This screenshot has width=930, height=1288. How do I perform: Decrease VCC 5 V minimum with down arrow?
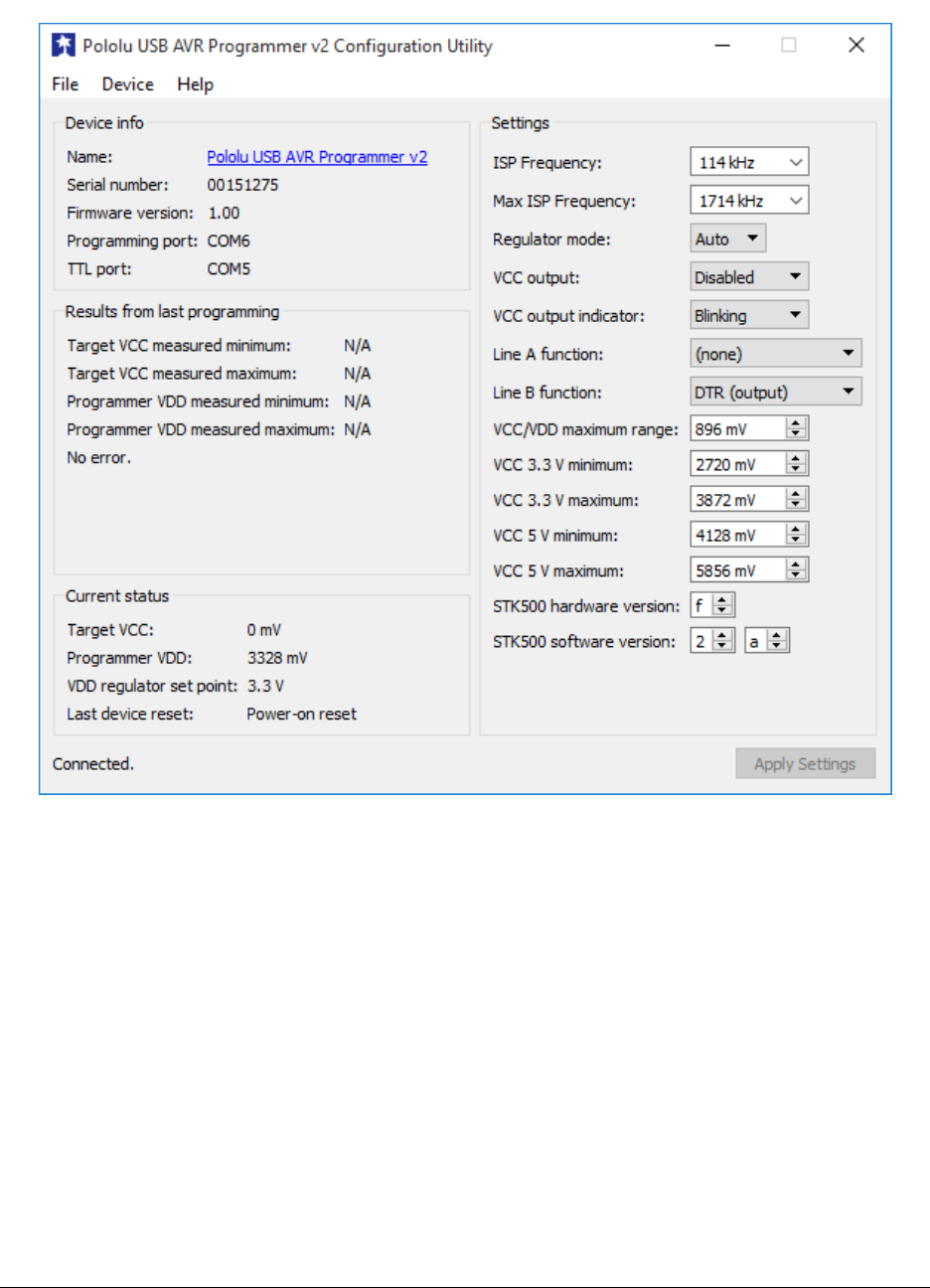796,541
